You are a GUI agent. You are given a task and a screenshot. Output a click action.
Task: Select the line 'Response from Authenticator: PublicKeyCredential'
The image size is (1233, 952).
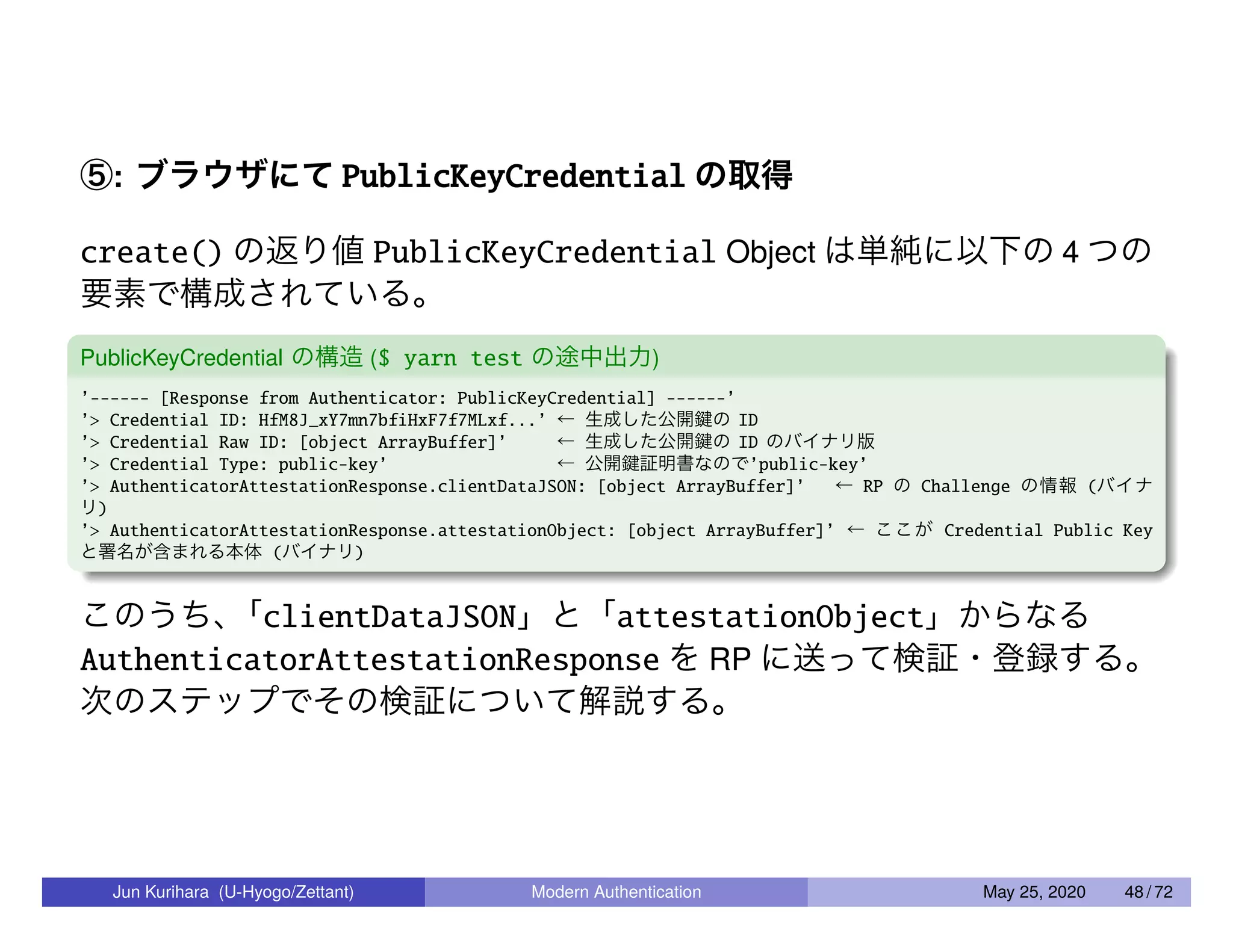pos(407,398)
